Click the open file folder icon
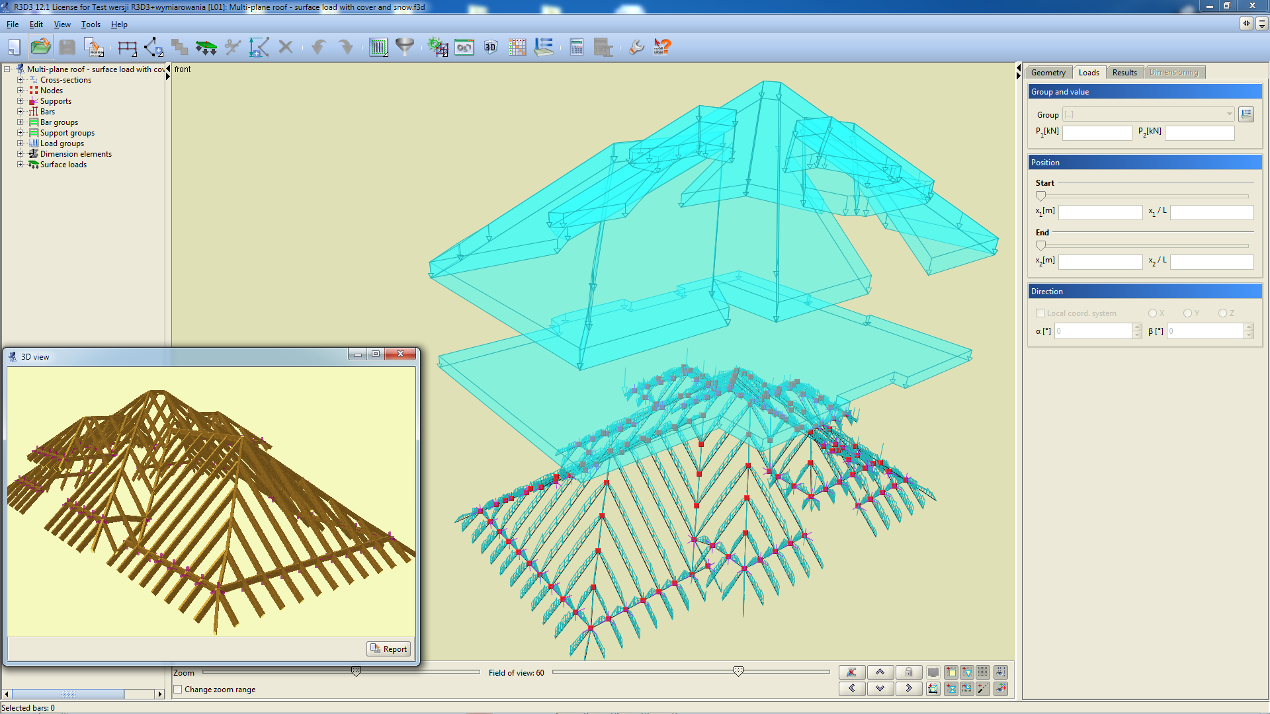The width and height of the screenshot is (1270, 714). [40, 47]
